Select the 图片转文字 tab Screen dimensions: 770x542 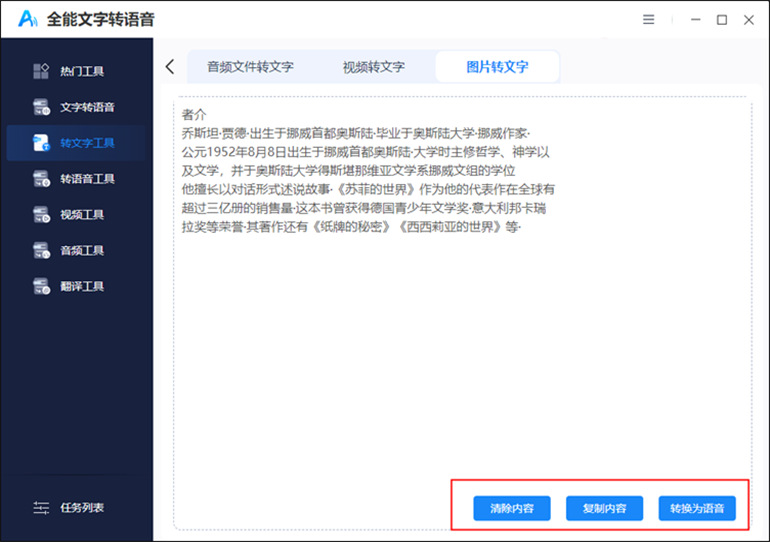pos(497,67)
